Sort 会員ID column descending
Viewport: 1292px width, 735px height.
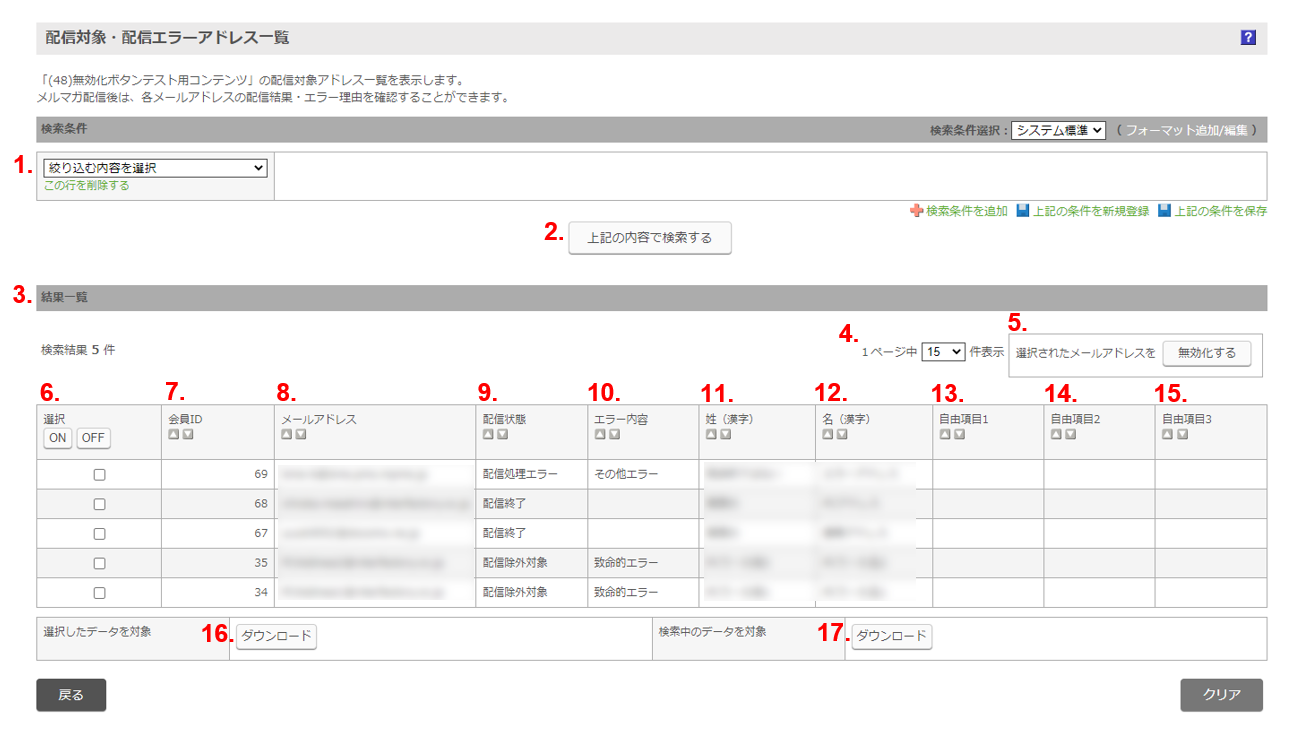(x=188, y=435)
